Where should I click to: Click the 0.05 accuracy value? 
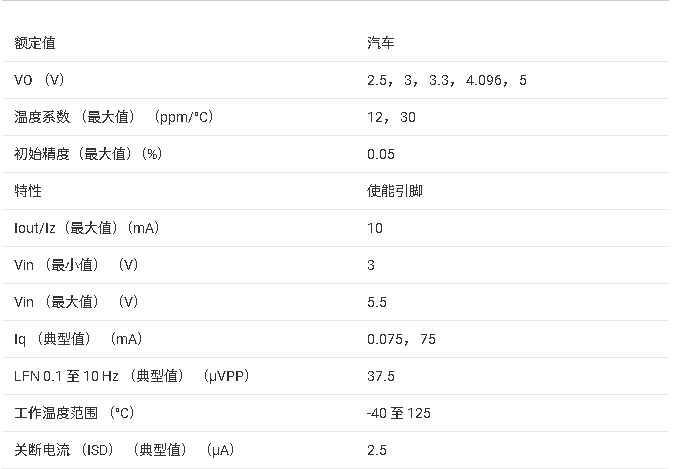tap(381, 154)
